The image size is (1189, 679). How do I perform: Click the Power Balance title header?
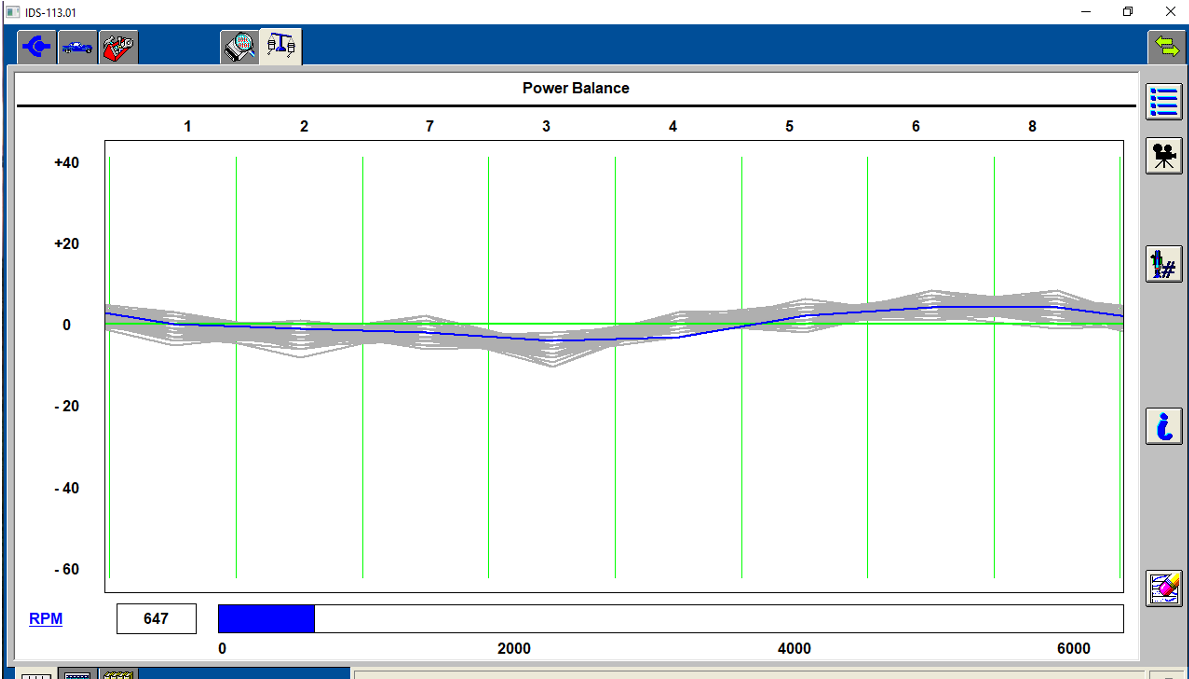[x=575, y=88]
